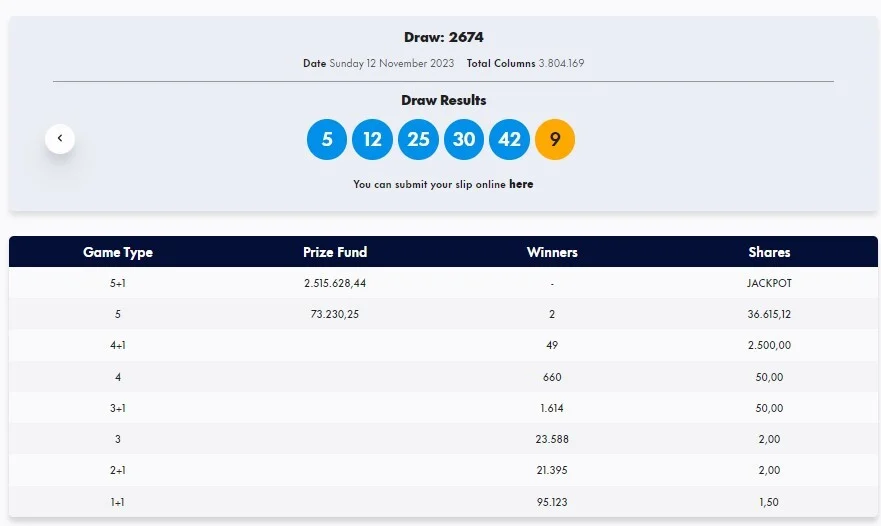Click the JACKPOT share cell
This screenshot has height=526, width=881.
769,283
